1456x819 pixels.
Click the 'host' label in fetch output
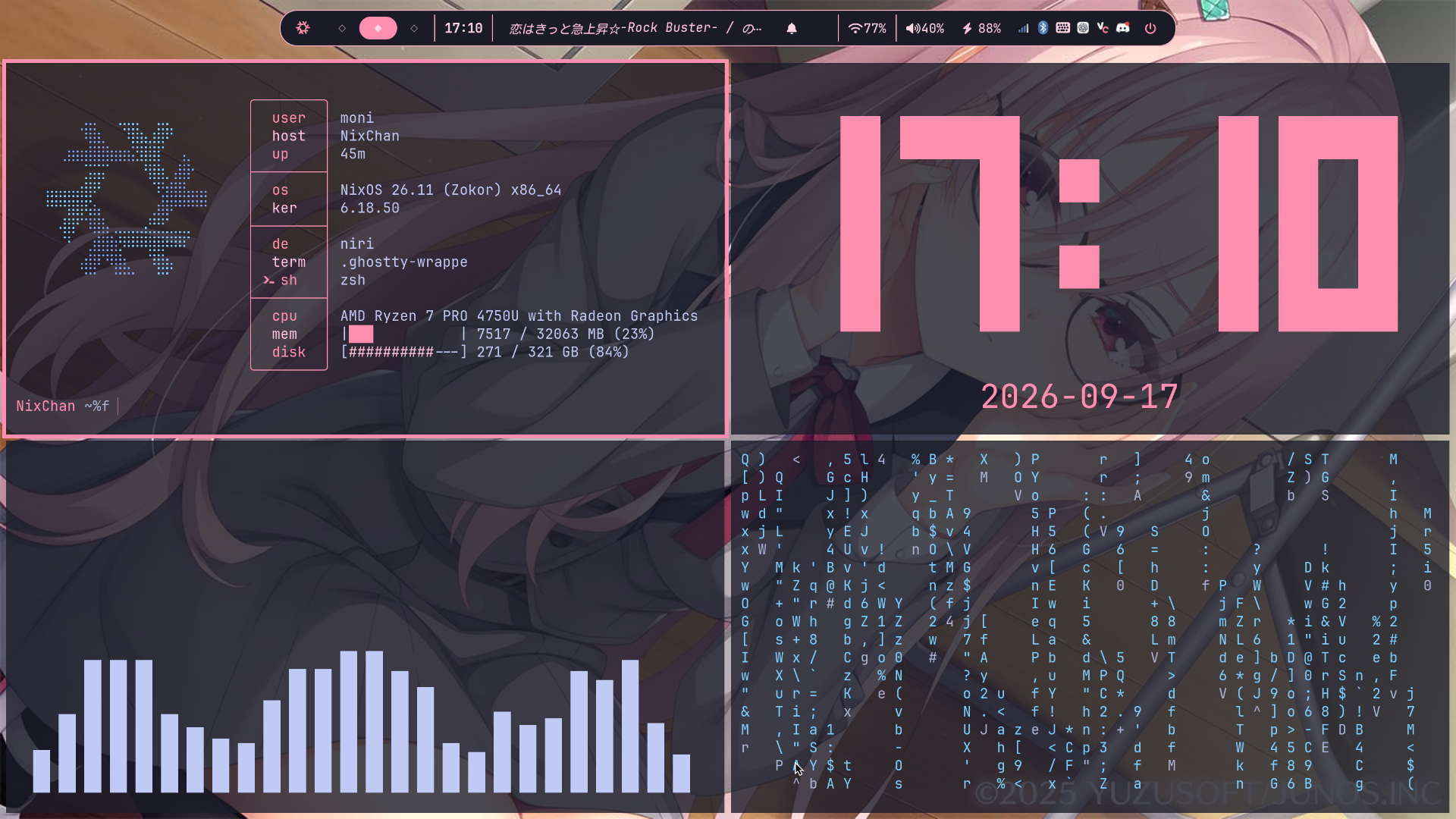click(289, 136)
